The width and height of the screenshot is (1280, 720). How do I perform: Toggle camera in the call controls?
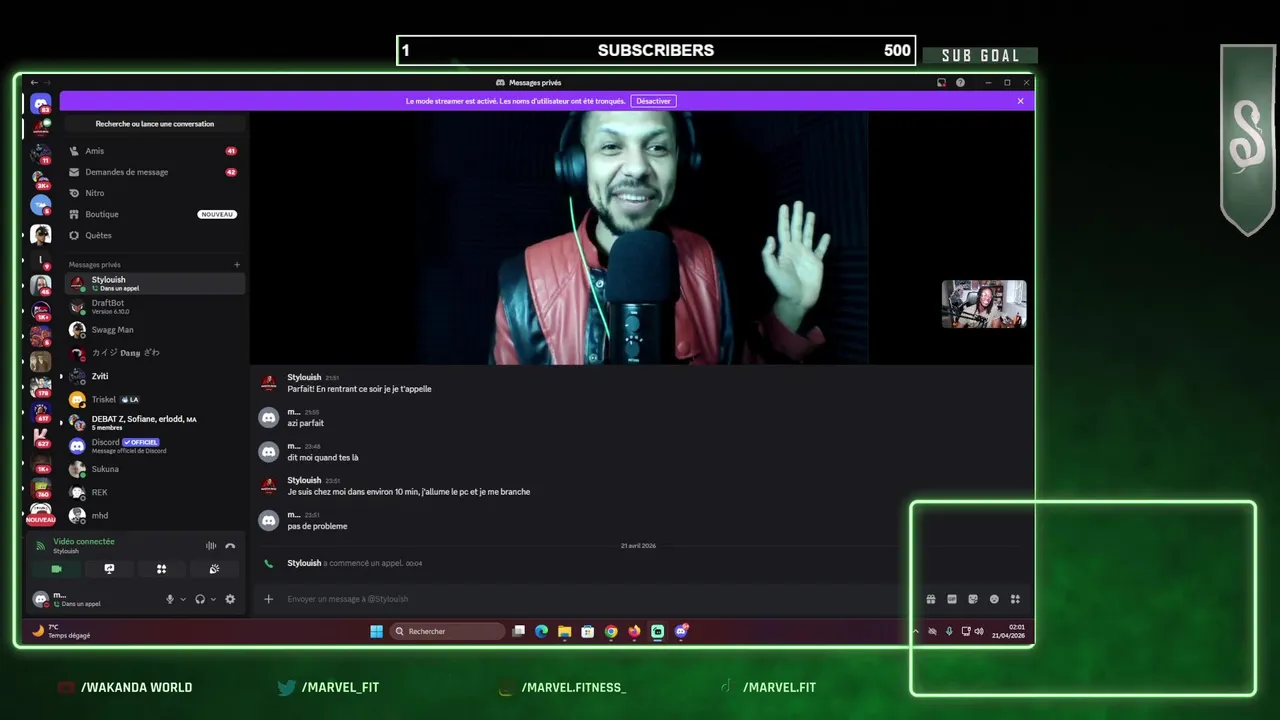56,569
